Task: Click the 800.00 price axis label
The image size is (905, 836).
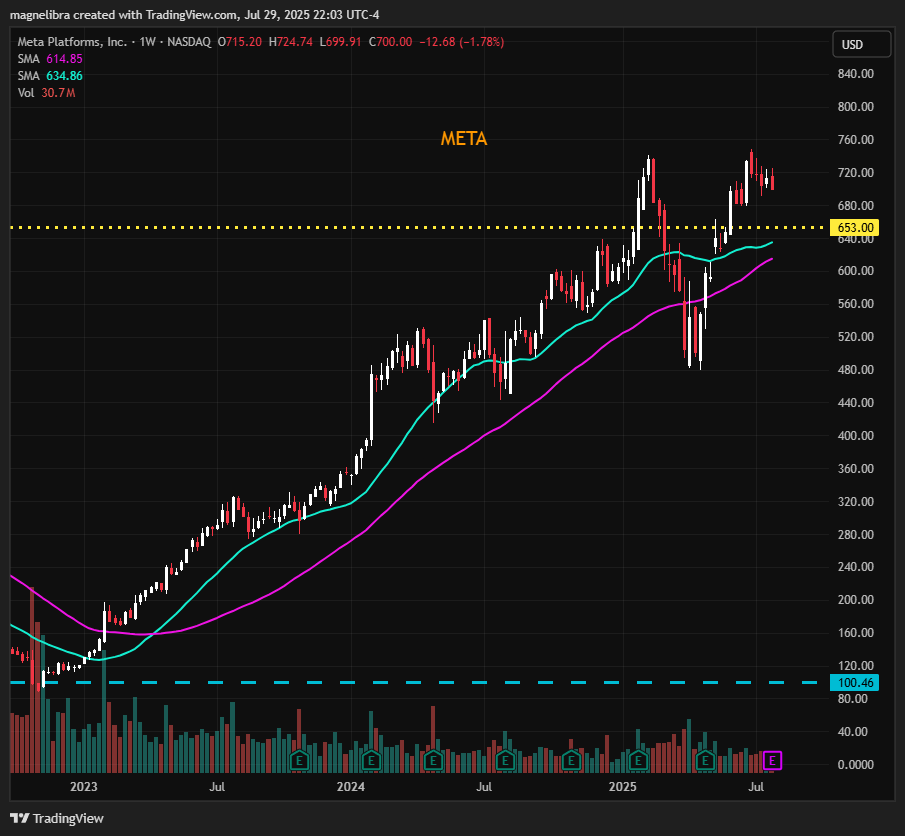Action: (x=855, y=107)
